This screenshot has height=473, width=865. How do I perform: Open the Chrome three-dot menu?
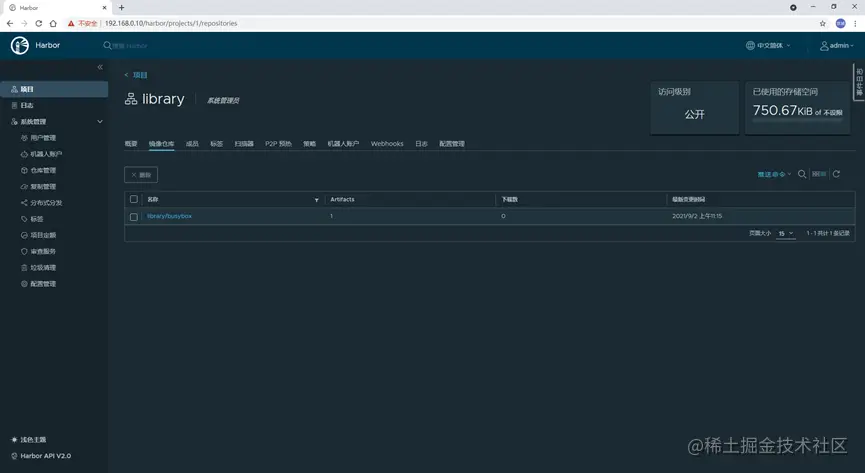point(856,23)
